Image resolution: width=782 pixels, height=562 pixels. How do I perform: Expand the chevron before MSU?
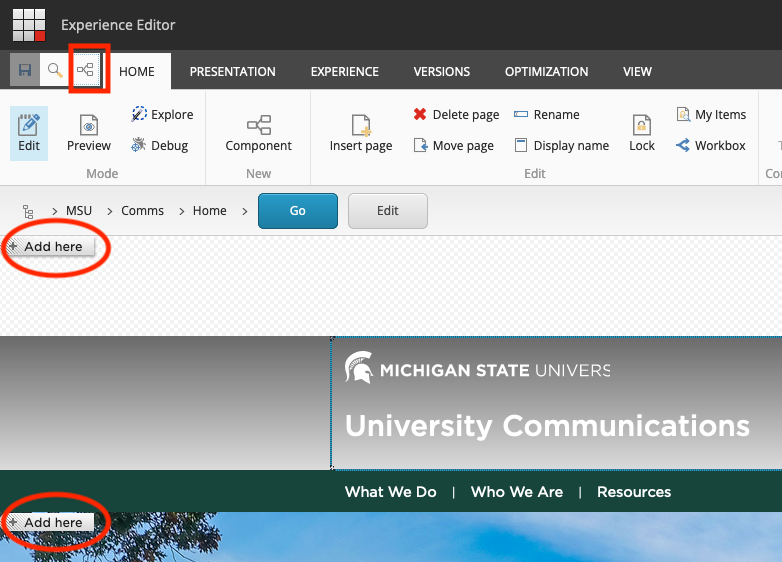click(x=54, y=211)
